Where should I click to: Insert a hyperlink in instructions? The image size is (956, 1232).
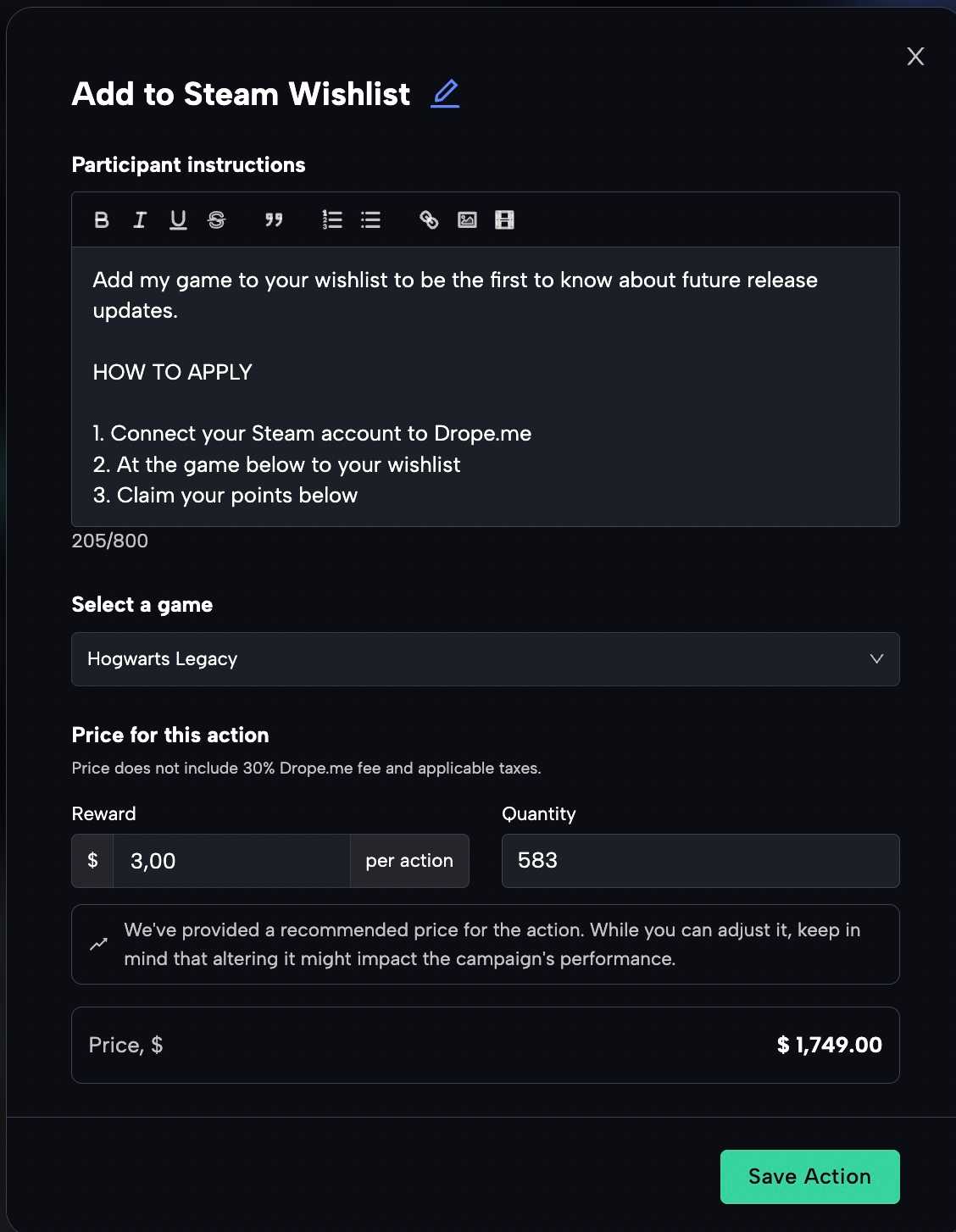[x=429, y=220]
